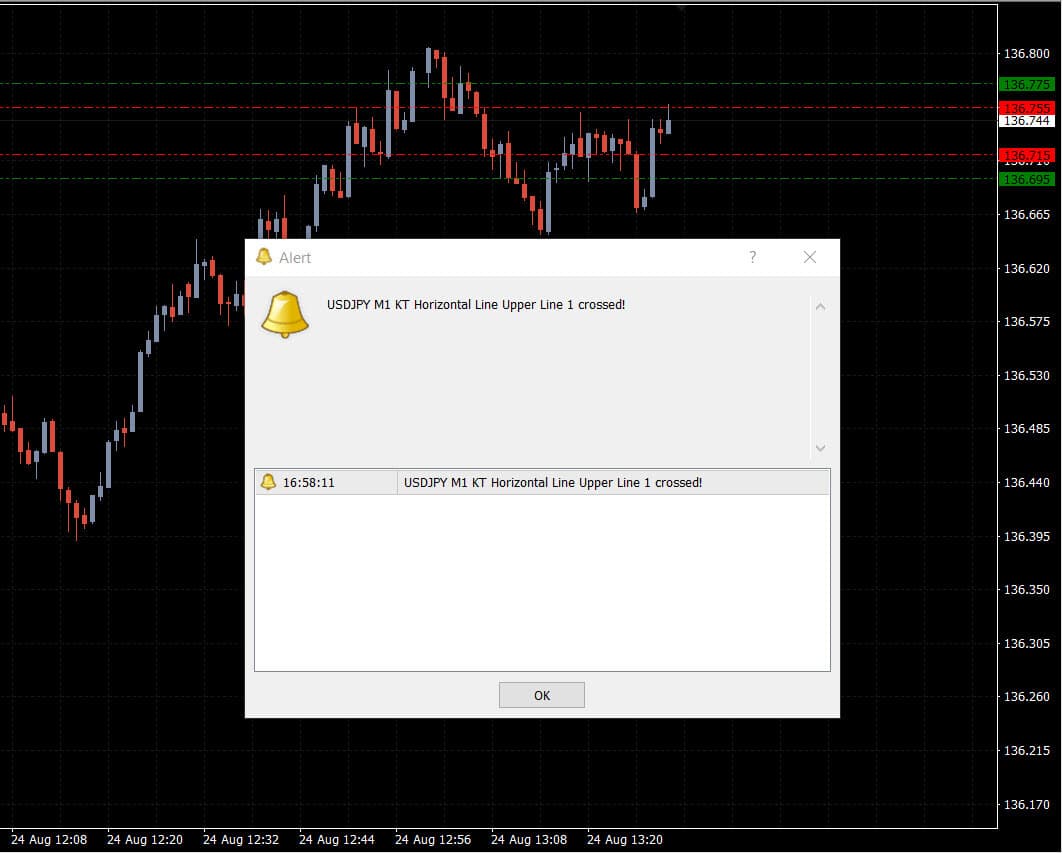
Task: Click the 24 Aug 13:20 time label
Action: pos(624,839)
